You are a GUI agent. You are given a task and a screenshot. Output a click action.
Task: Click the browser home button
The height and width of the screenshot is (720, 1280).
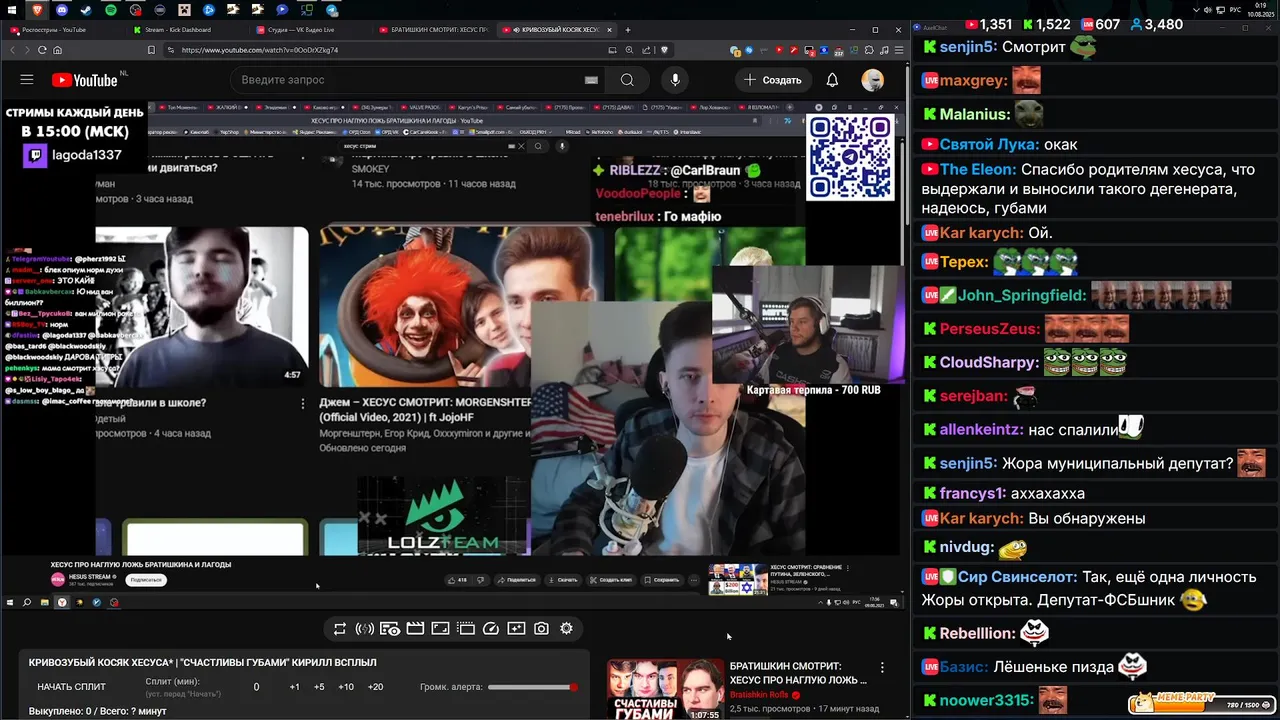[57, 50]
